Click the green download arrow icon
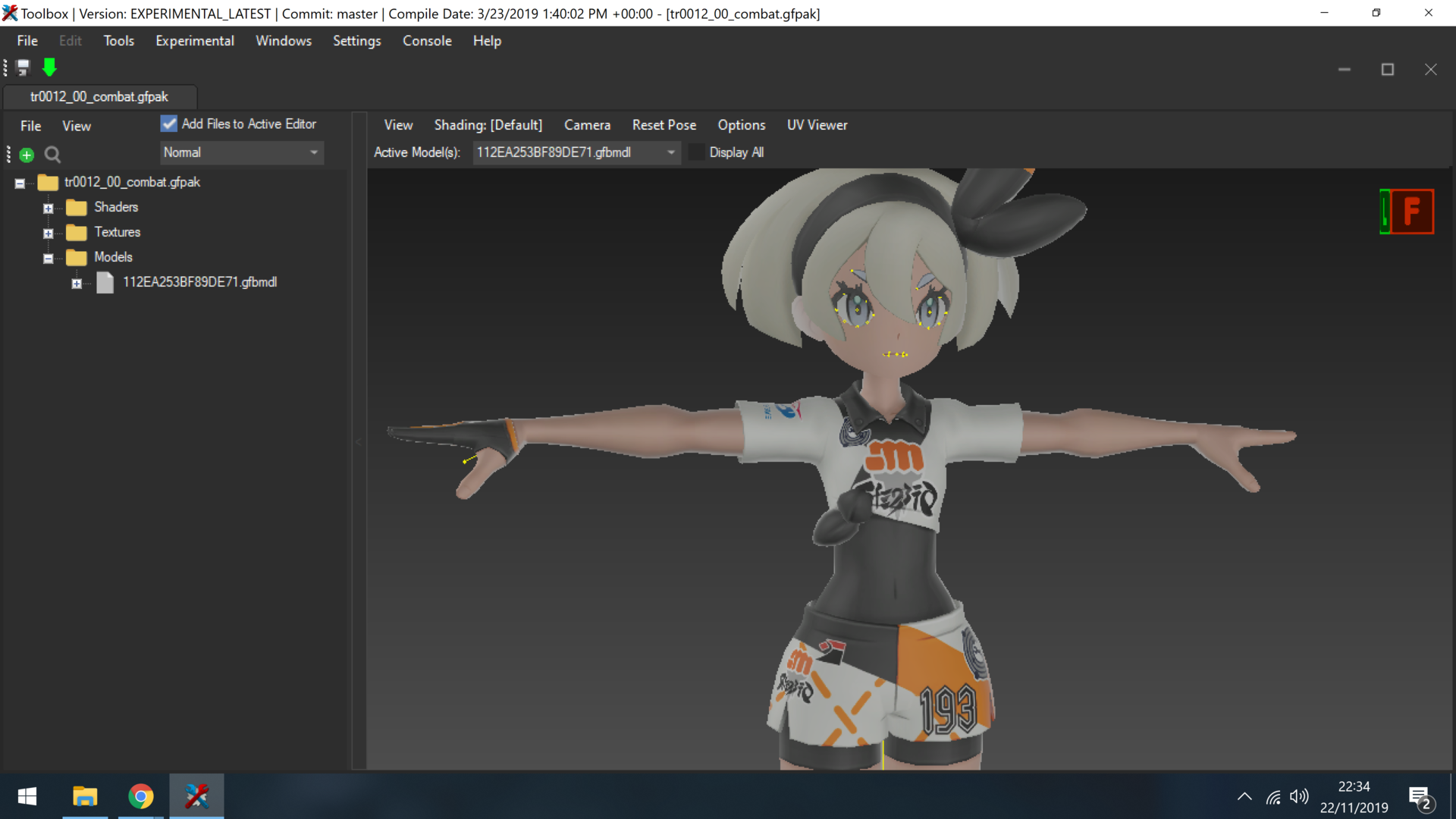 point(49,67)
